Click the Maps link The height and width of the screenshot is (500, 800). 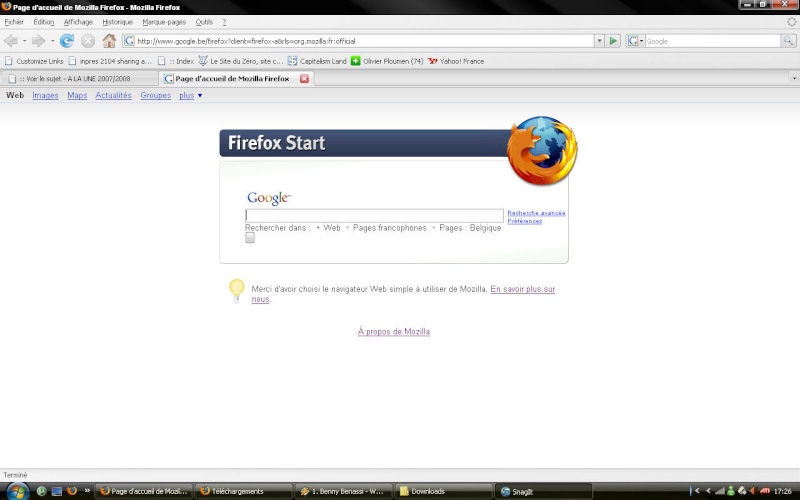tap(77, 95)
